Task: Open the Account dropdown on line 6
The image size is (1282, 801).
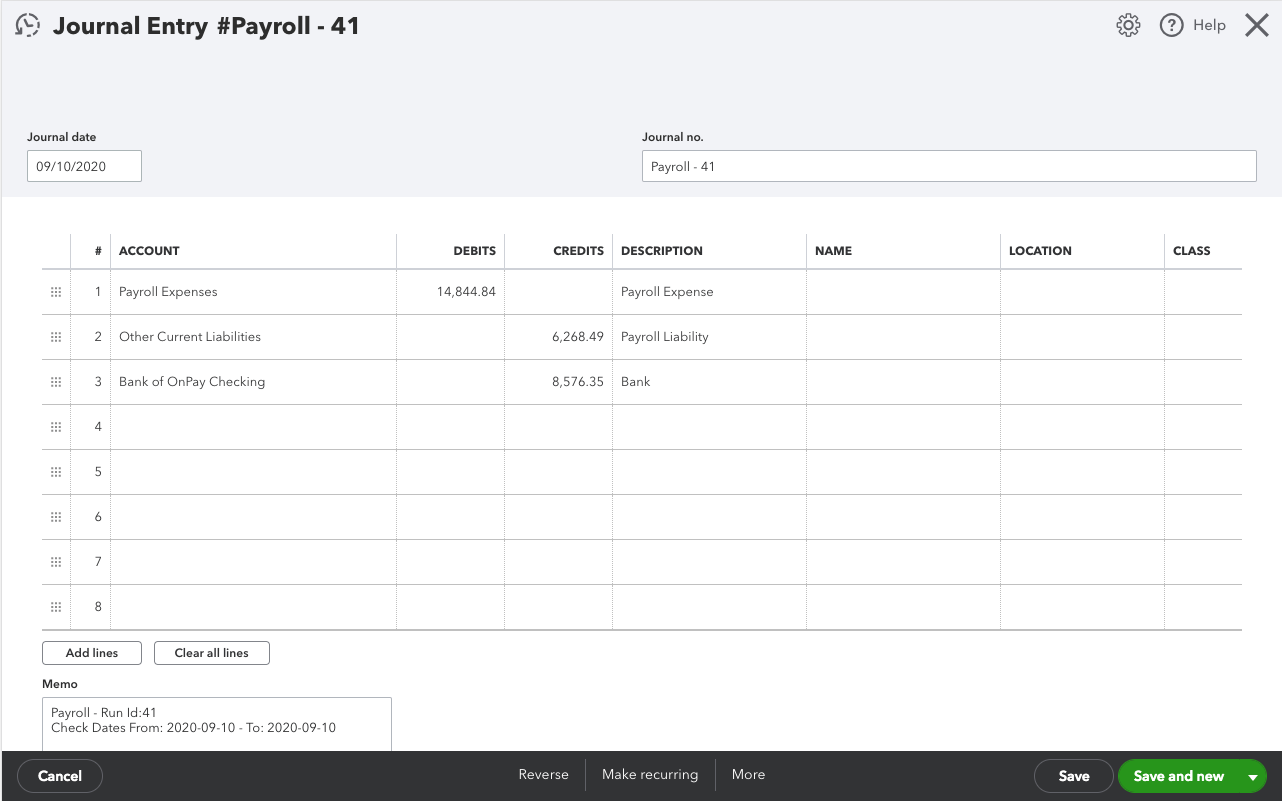Action: (253, 516)
